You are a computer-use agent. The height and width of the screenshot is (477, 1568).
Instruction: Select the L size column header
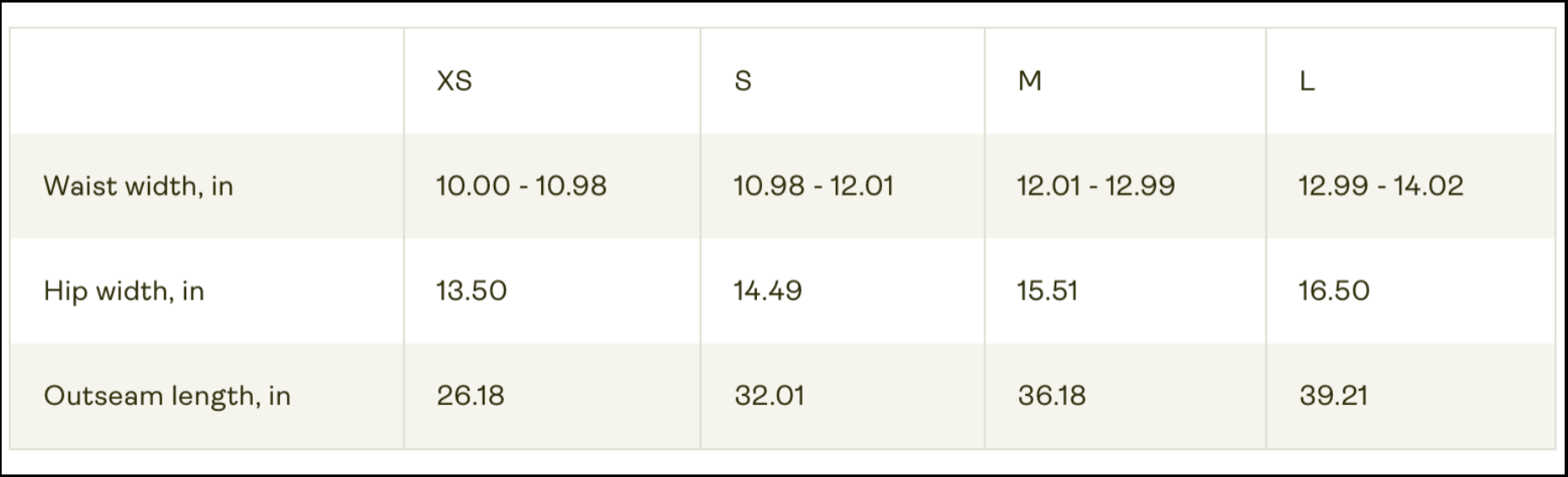pyautogui.click(x=1307, y=81)
